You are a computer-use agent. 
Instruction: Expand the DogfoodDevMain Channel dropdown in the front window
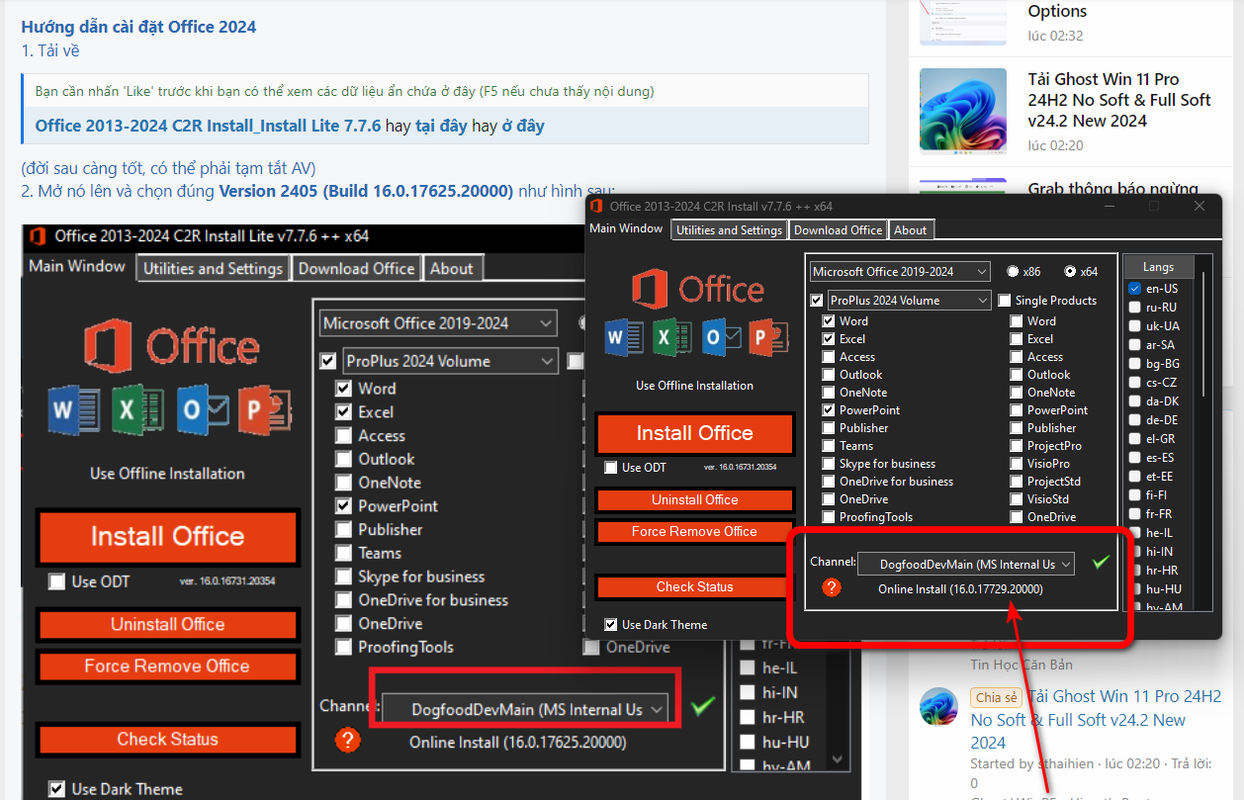(966, 564)
